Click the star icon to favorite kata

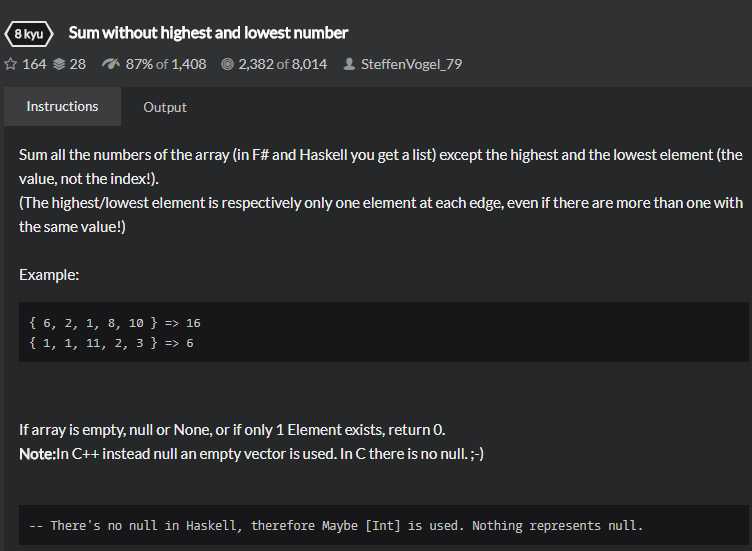pyautogui.click(x=11, y=64)
